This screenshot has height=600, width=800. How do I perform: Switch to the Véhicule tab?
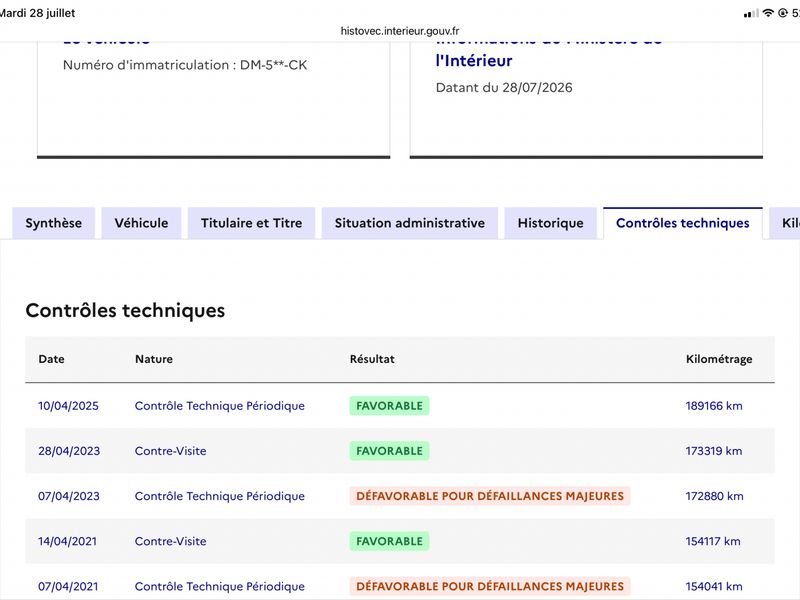(141, 223)
